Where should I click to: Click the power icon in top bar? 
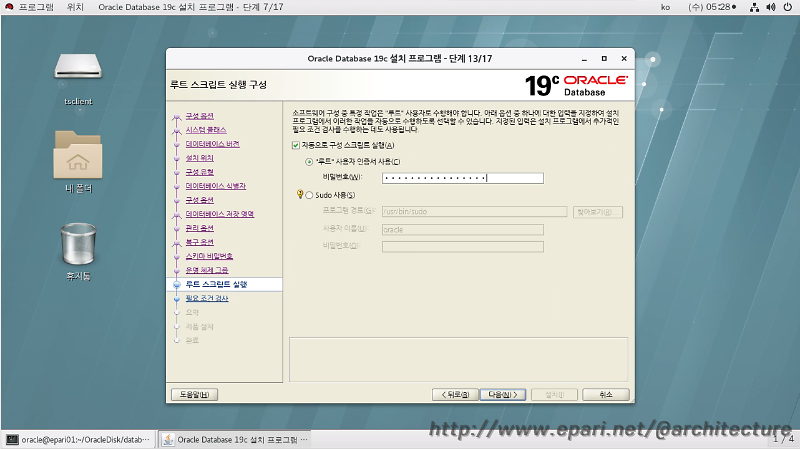point(788,7)
